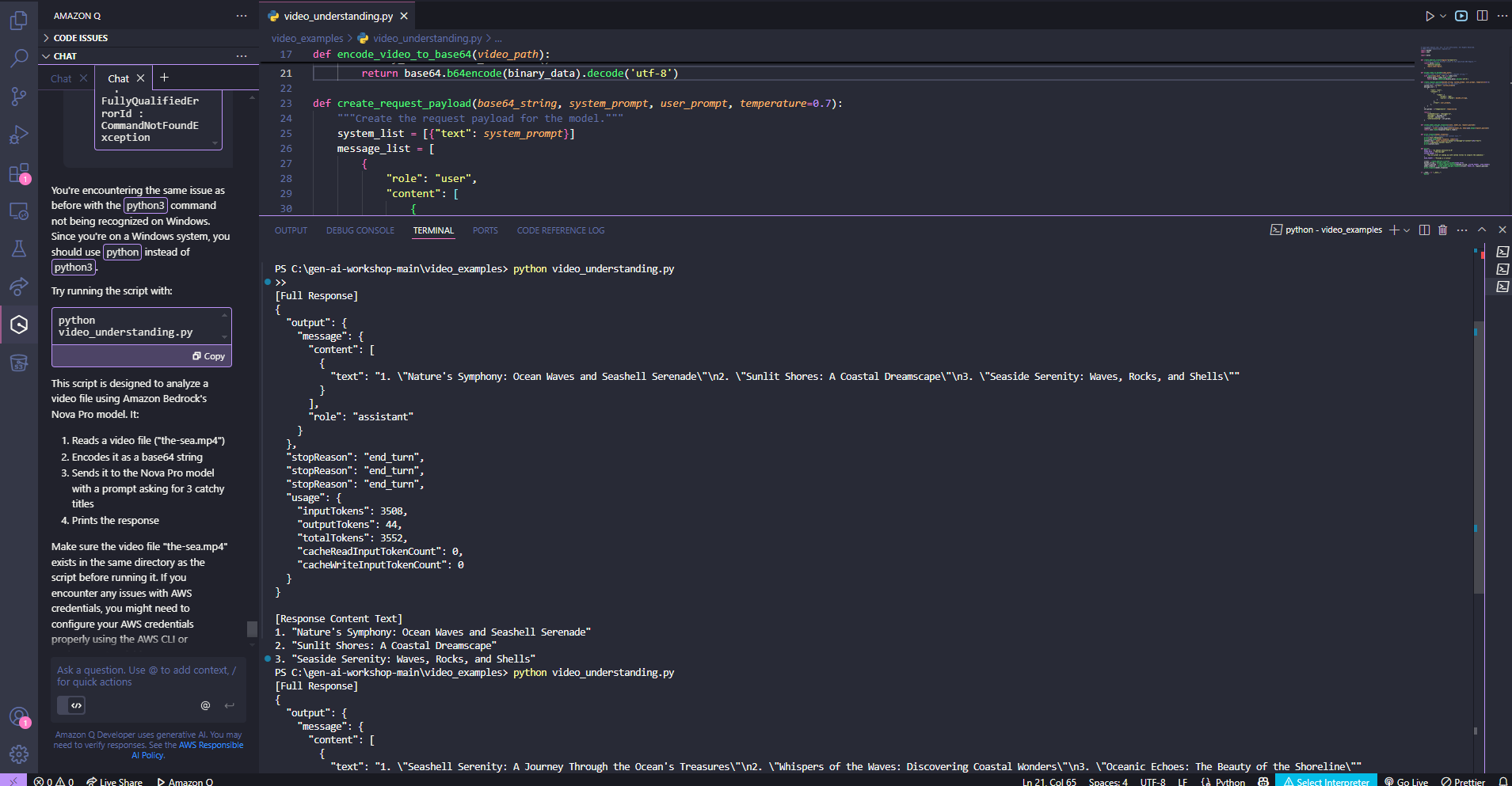Run Python file play button

coord(1430,16)
